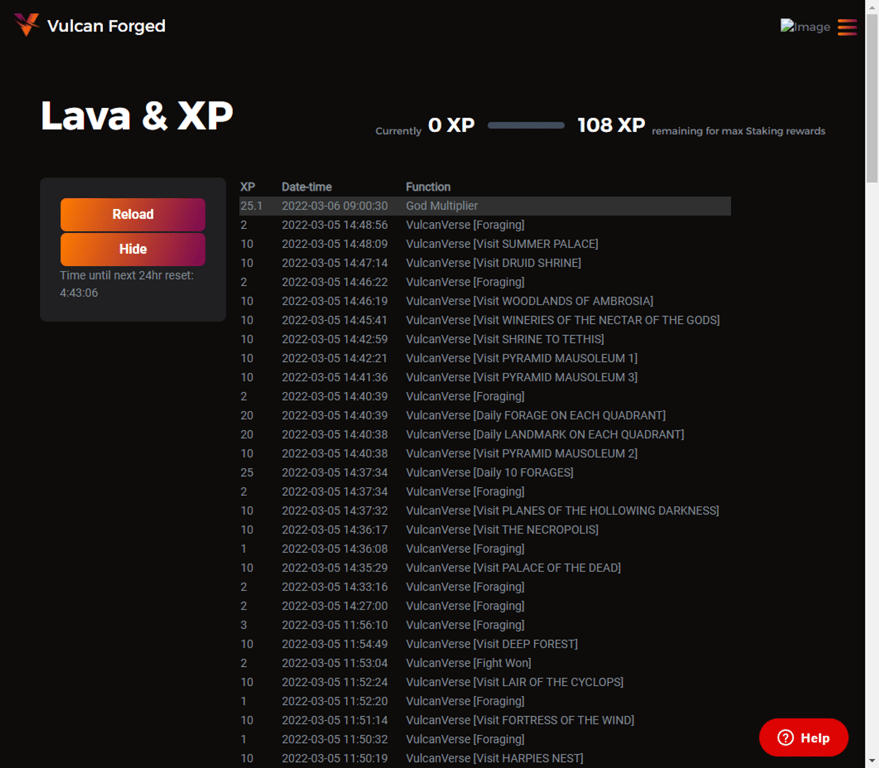Select Visit HARPIES NEST entry

click(x=494, y=758)
